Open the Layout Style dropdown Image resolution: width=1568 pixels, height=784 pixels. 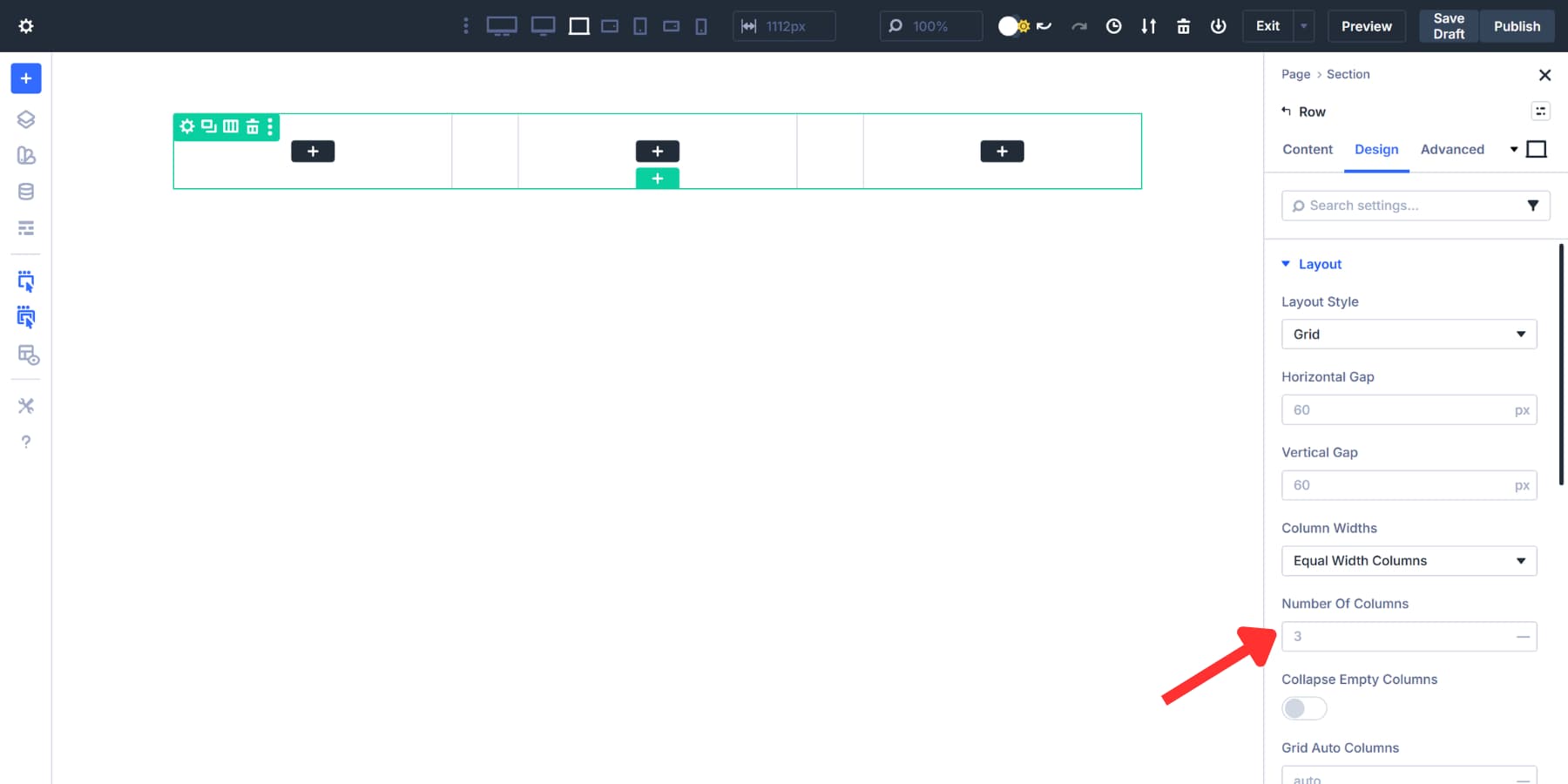[x=1409, y=334]
